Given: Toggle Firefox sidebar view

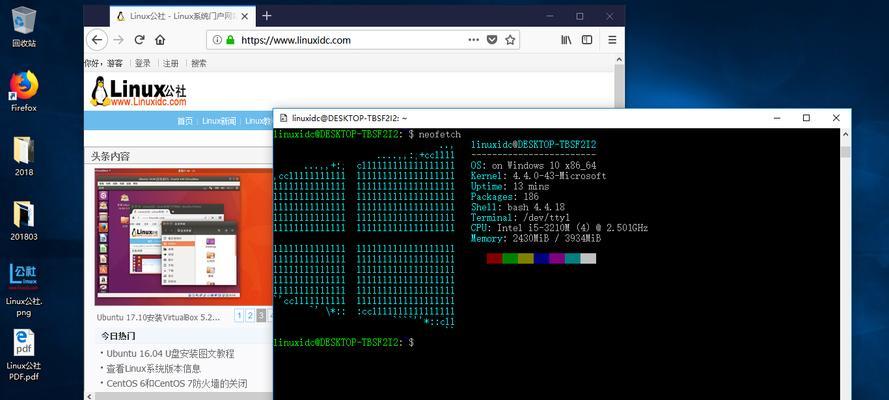Looking at the screenshot, I should click(587, 40).
